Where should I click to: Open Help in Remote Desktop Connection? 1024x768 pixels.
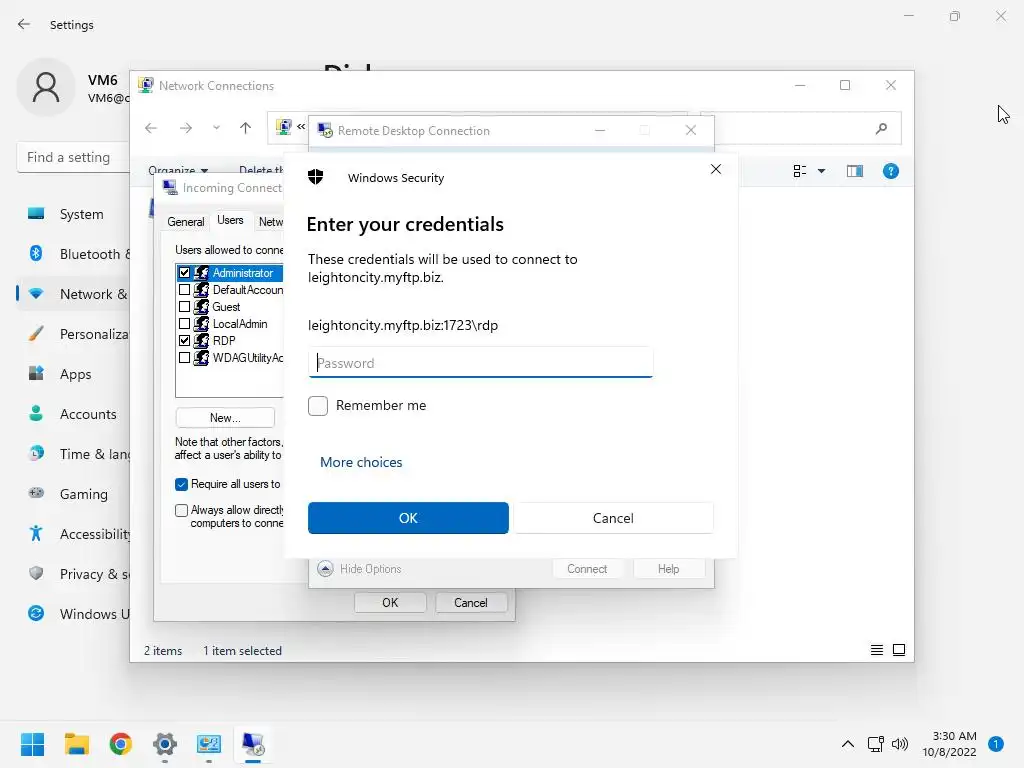pos(669,569)
